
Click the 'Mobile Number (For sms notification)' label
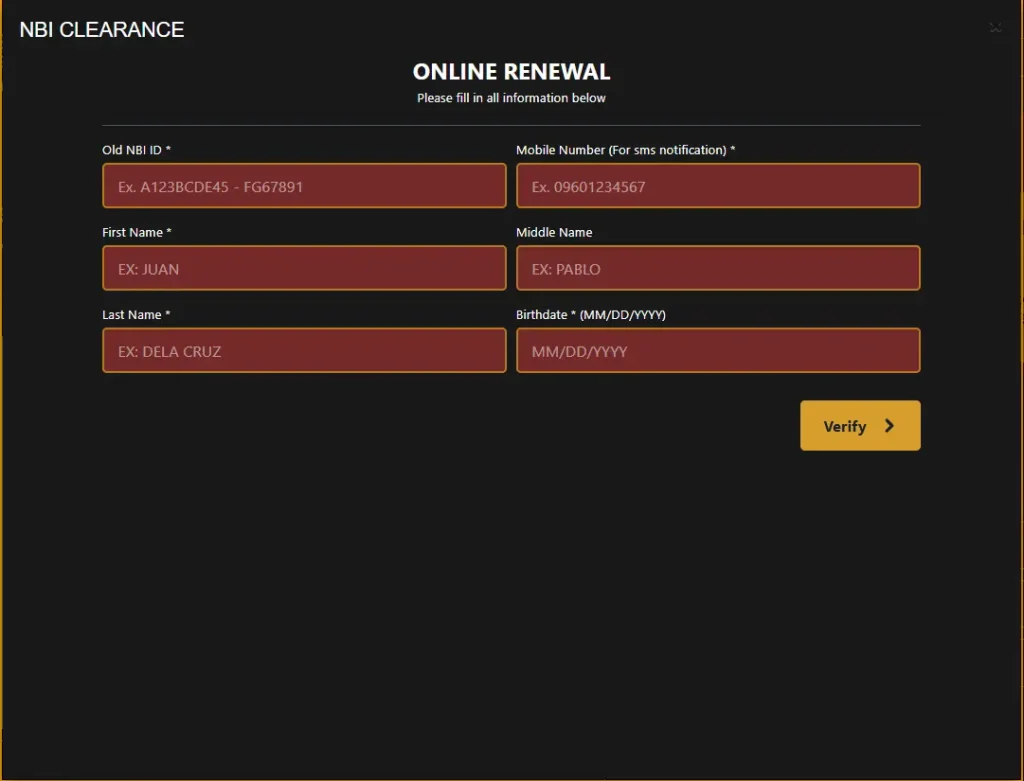tap(626, 150)
